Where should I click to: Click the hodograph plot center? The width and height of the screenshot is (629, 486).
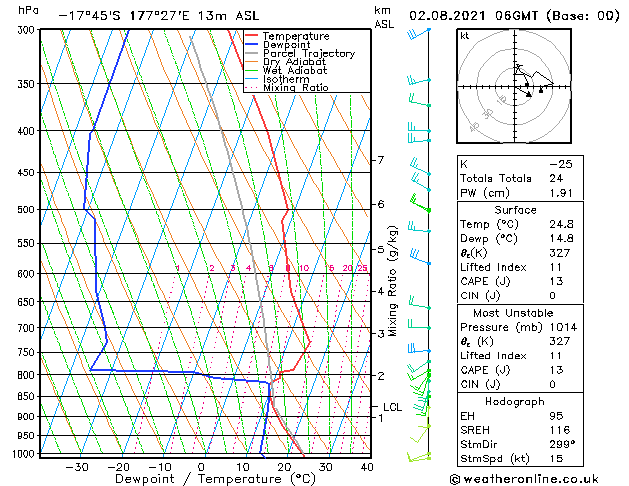click(x=515, y=86)
